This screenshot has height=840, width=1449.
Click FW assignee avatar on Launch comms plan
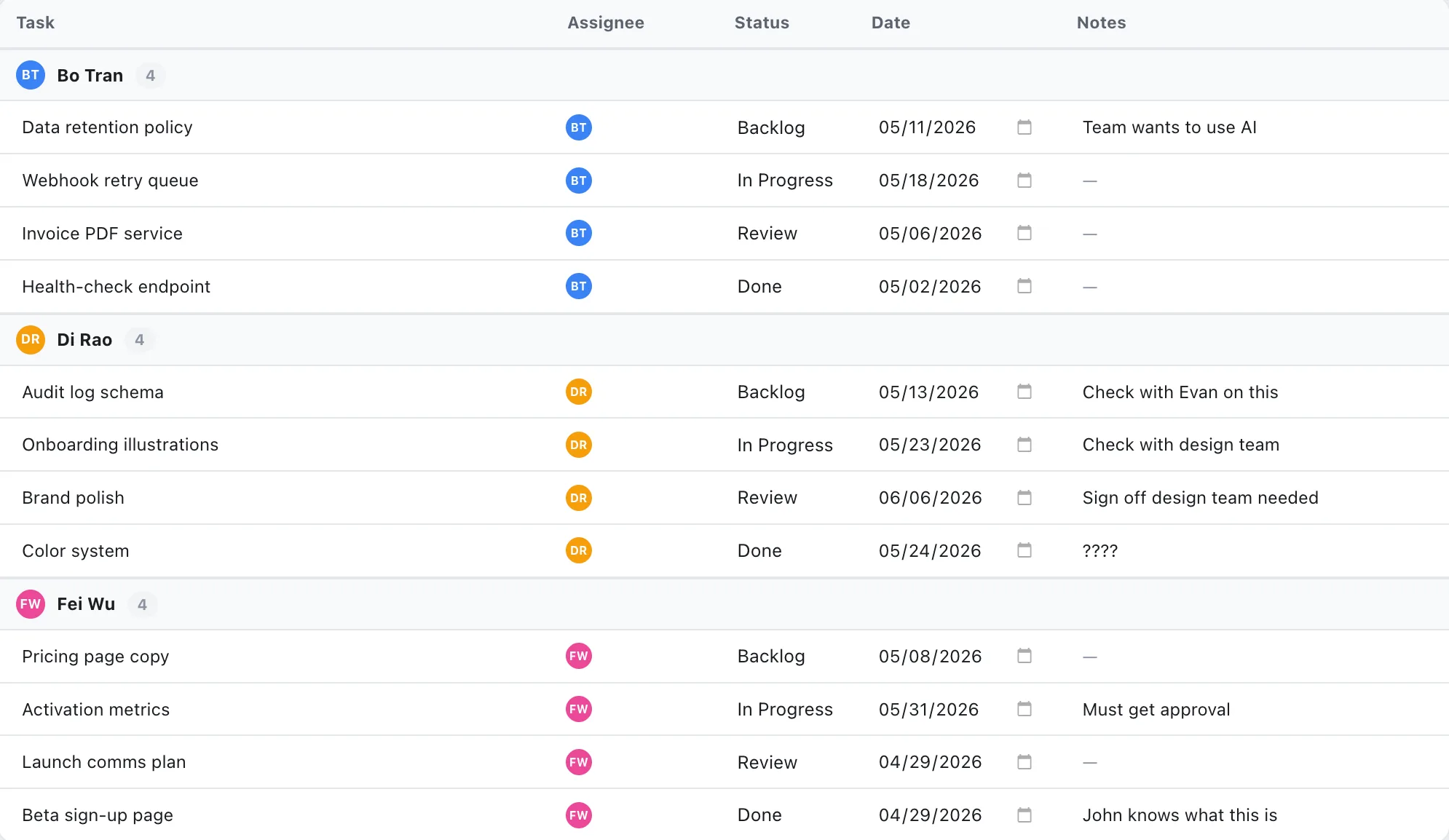point(579,762)
